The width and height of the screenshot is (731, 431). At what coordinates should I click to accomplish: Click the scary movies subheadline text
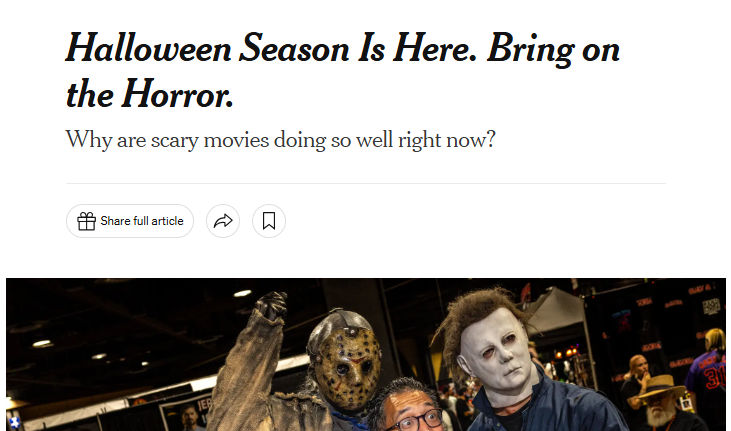point(280,139)
